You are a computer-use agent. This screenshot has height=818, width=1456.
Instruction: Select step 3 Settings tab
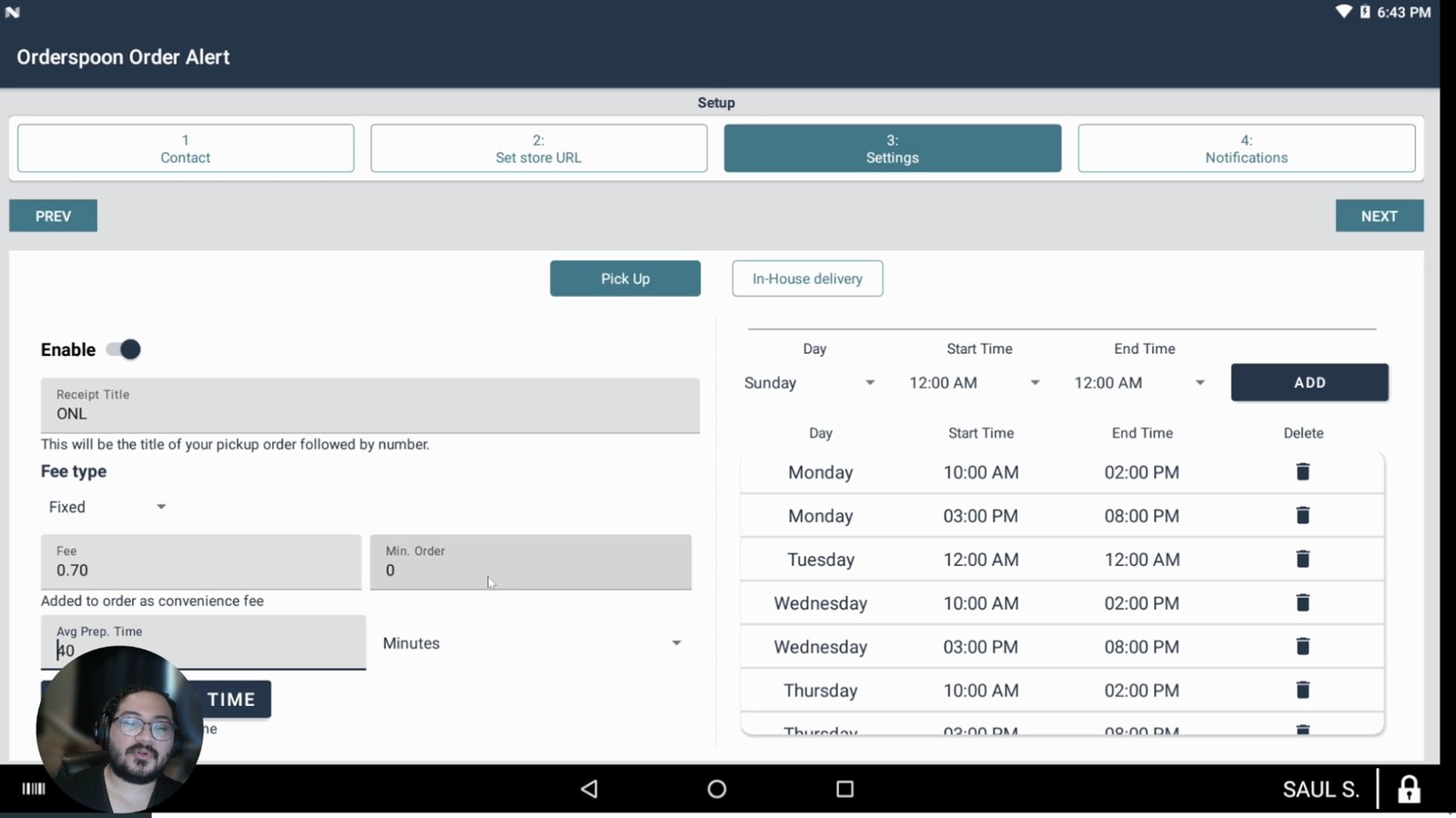click(893, 148)
